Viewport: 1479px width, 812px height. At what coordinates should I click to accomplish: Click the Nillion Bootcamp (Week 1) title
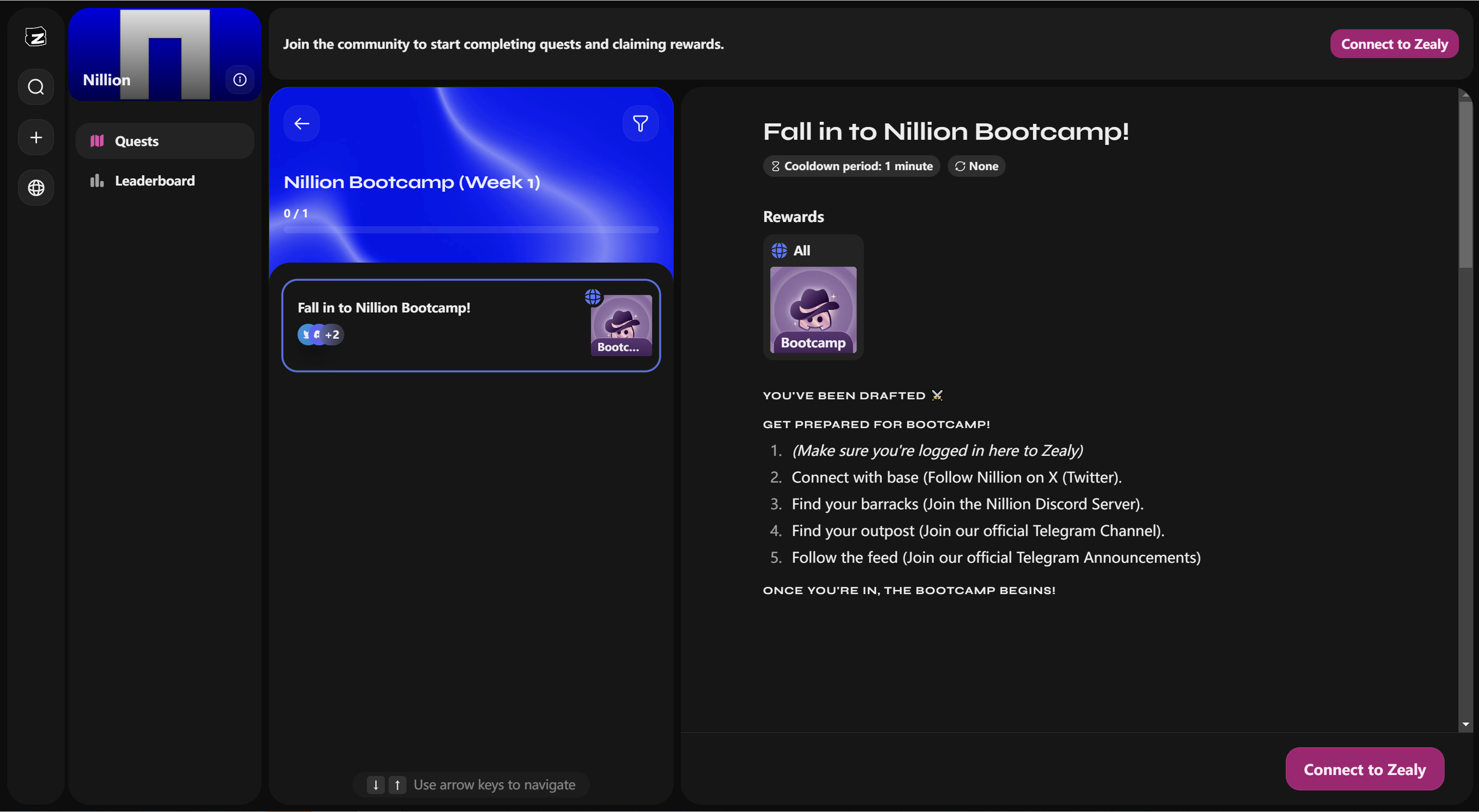412,182
